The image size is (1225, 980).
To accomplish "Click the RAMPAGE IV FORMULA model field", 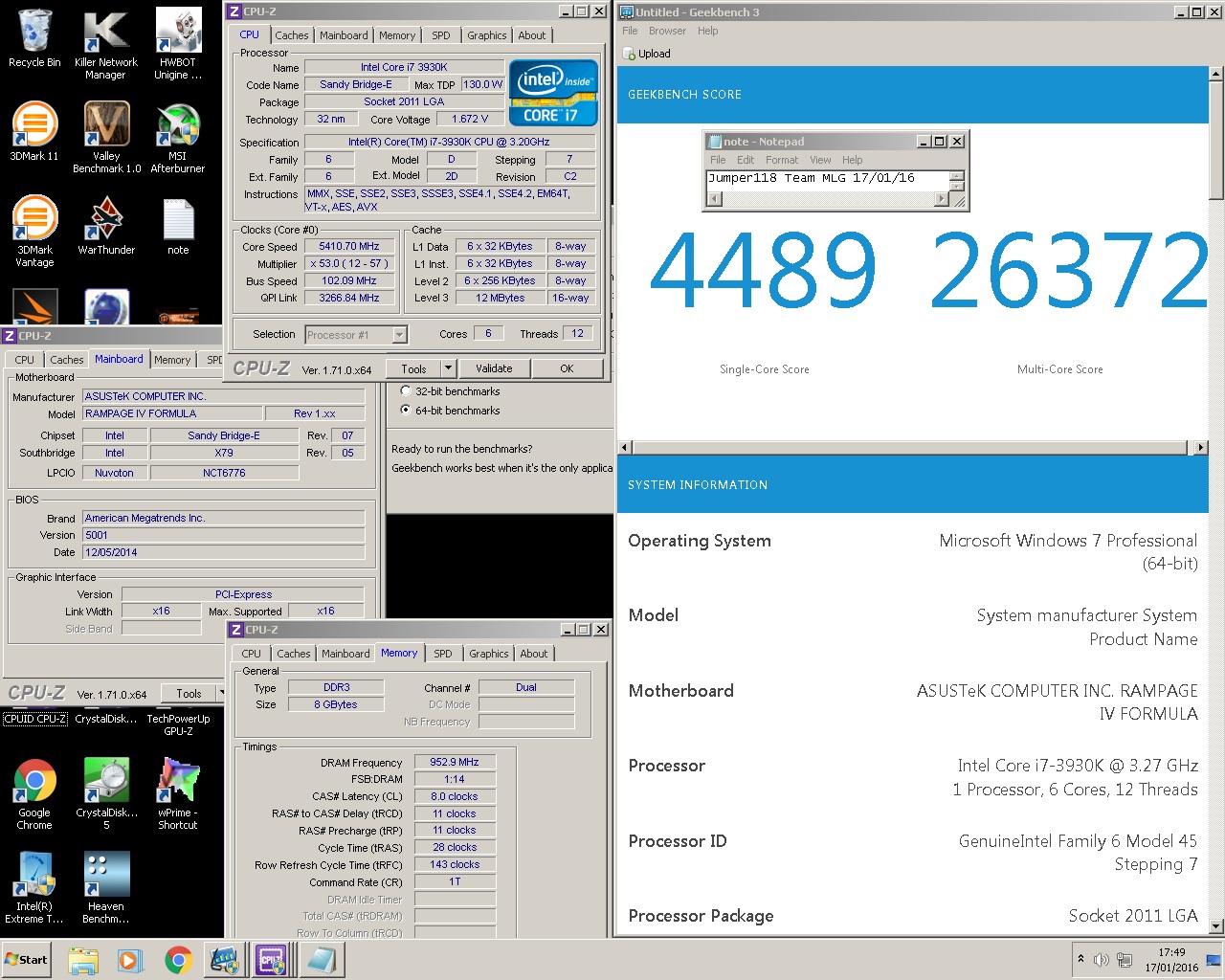I will 172,413.
